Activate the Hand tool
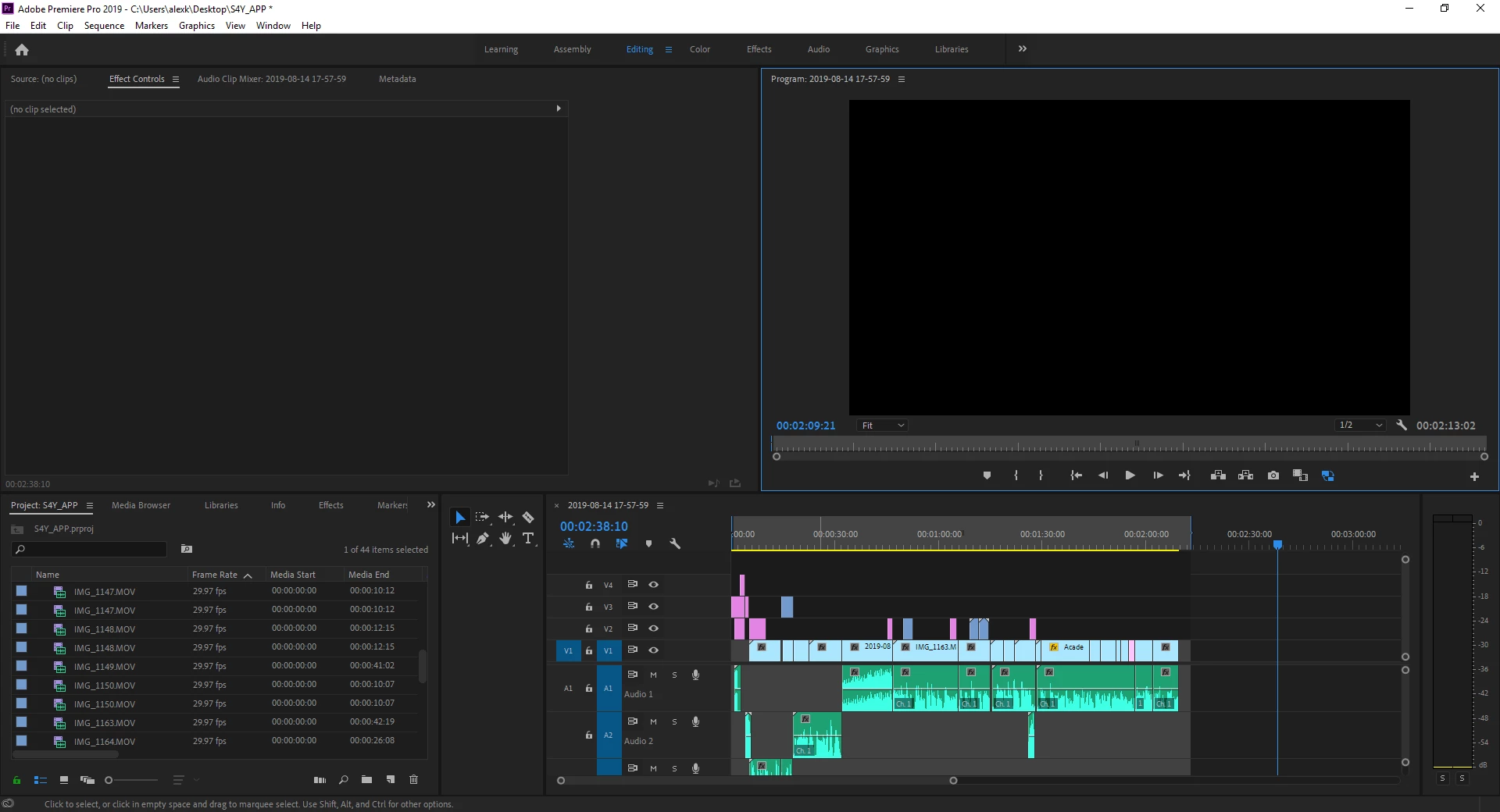Screen dimensions: 1500x812 pyautogui.click(x=505, y=538)
